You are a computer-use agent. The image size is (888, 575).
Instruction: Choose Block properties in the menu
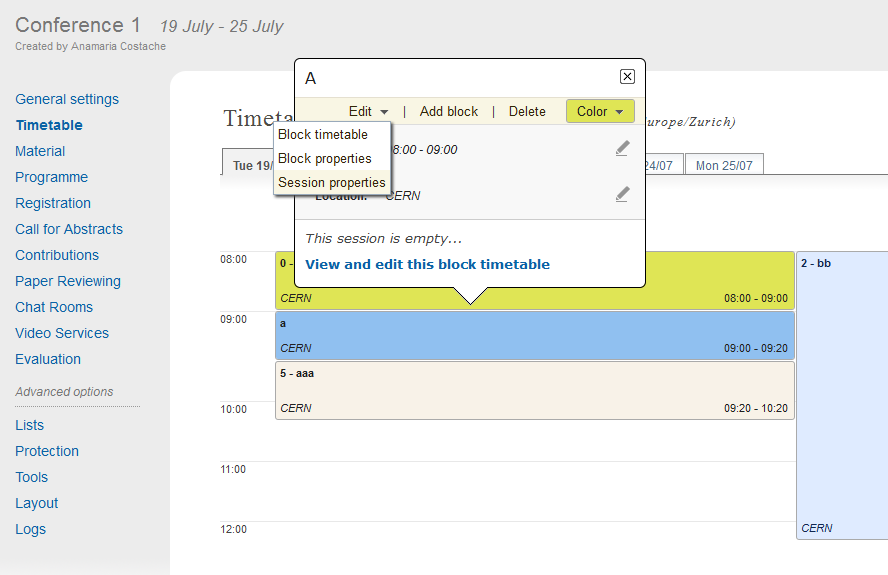click(325, 159)
